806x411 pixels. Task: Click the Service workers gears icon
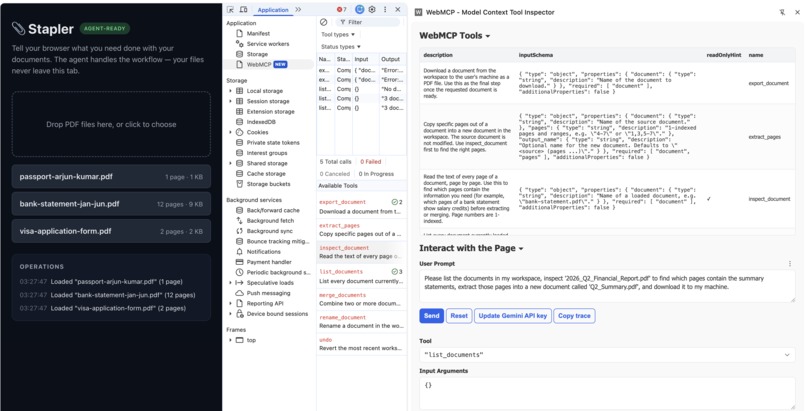[240, 44]
